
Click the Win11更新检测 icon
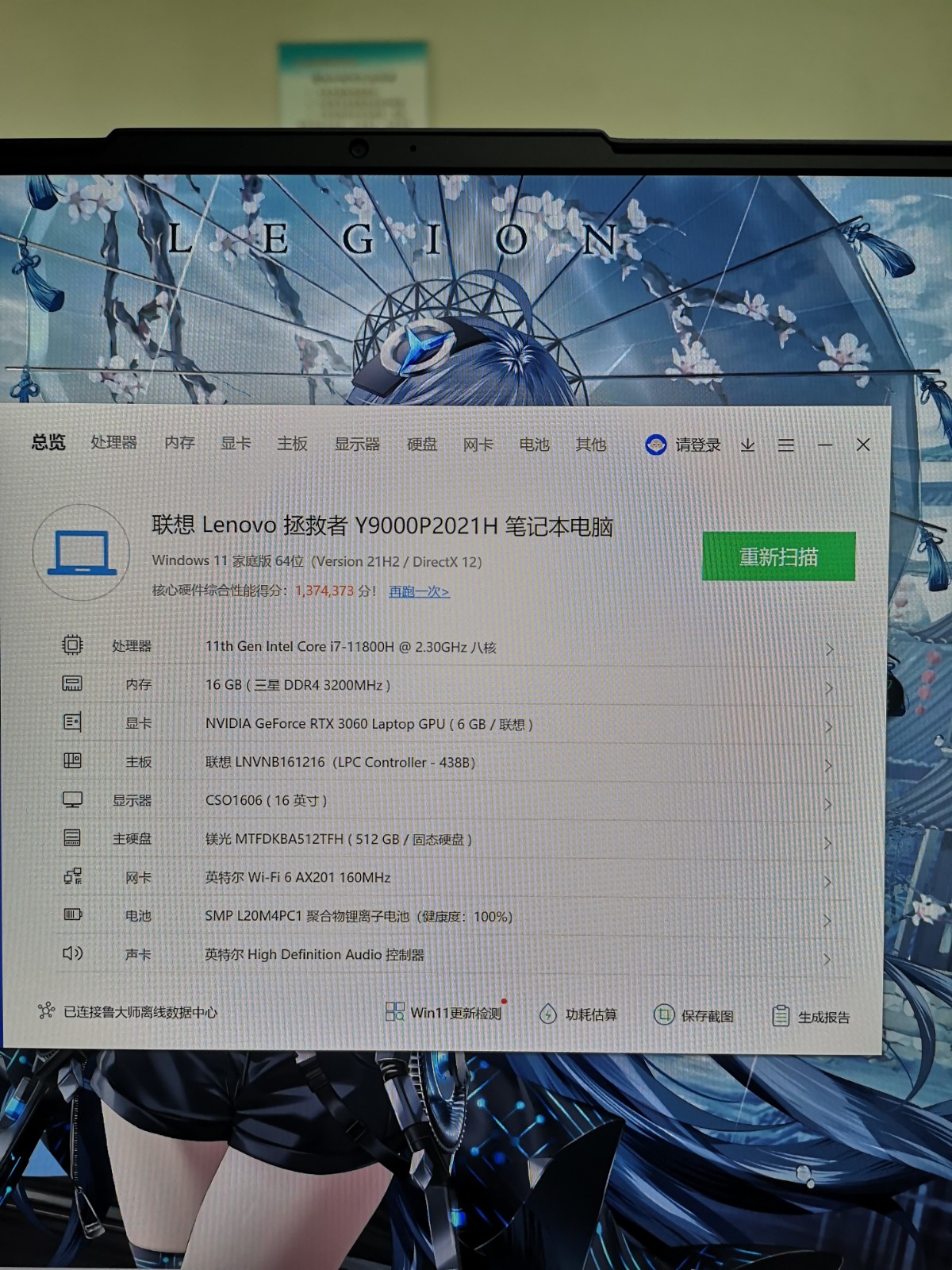[394, 1011]
